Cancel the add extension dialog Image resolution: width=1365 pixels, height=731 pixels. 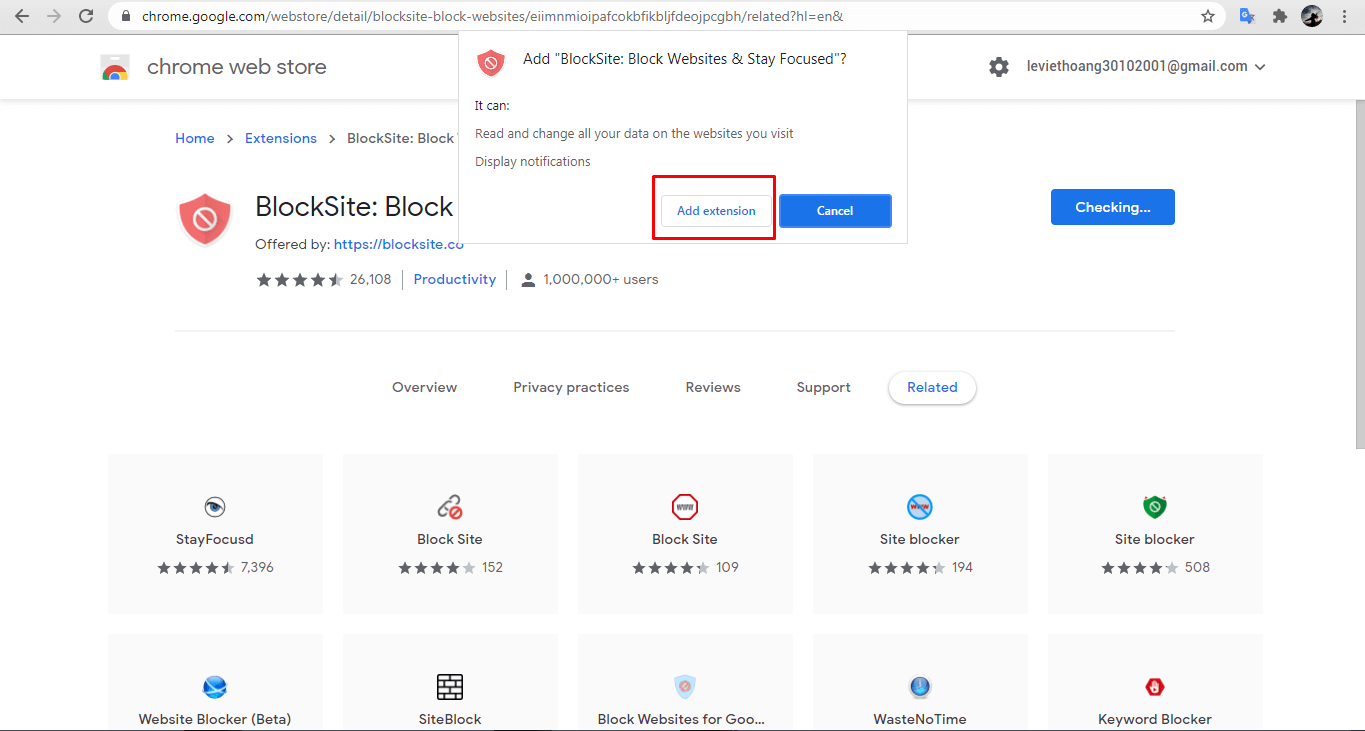tap(835, 211)
